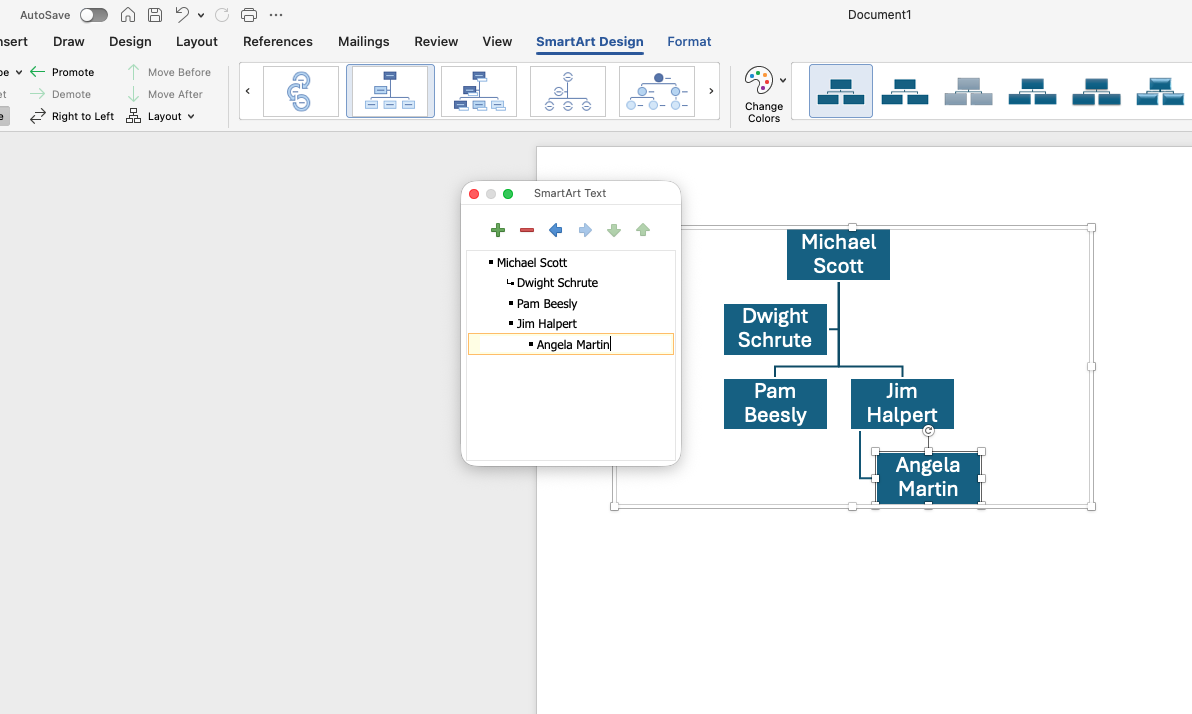Image resolution: width=1192 pixels, height=714 pixels.
Task: Select the Half Circle Organization Chart layout
Action: tap(568, 91)
